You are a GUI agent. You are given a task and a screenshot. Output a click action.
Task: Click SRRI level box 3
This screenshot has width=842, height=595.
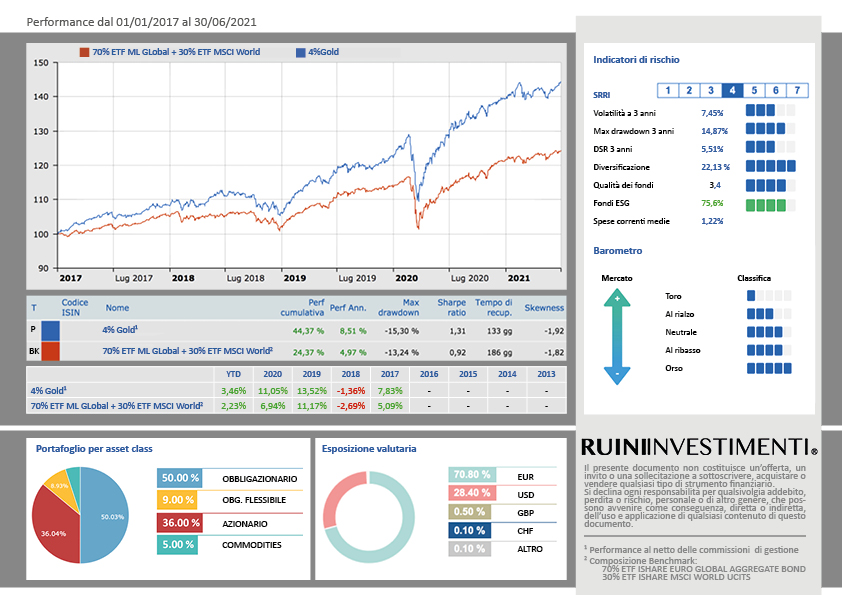click(x=711, y=90)
